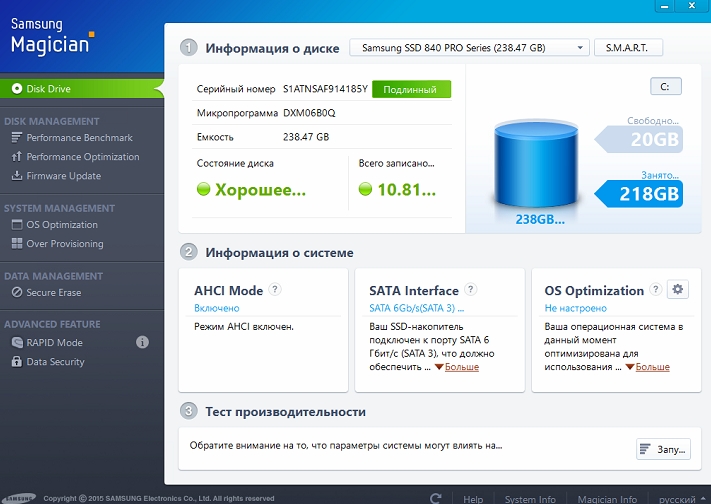Click the RAPID Mode info icon
This screenshot has width=711, height=504.
tap(142, 342)
